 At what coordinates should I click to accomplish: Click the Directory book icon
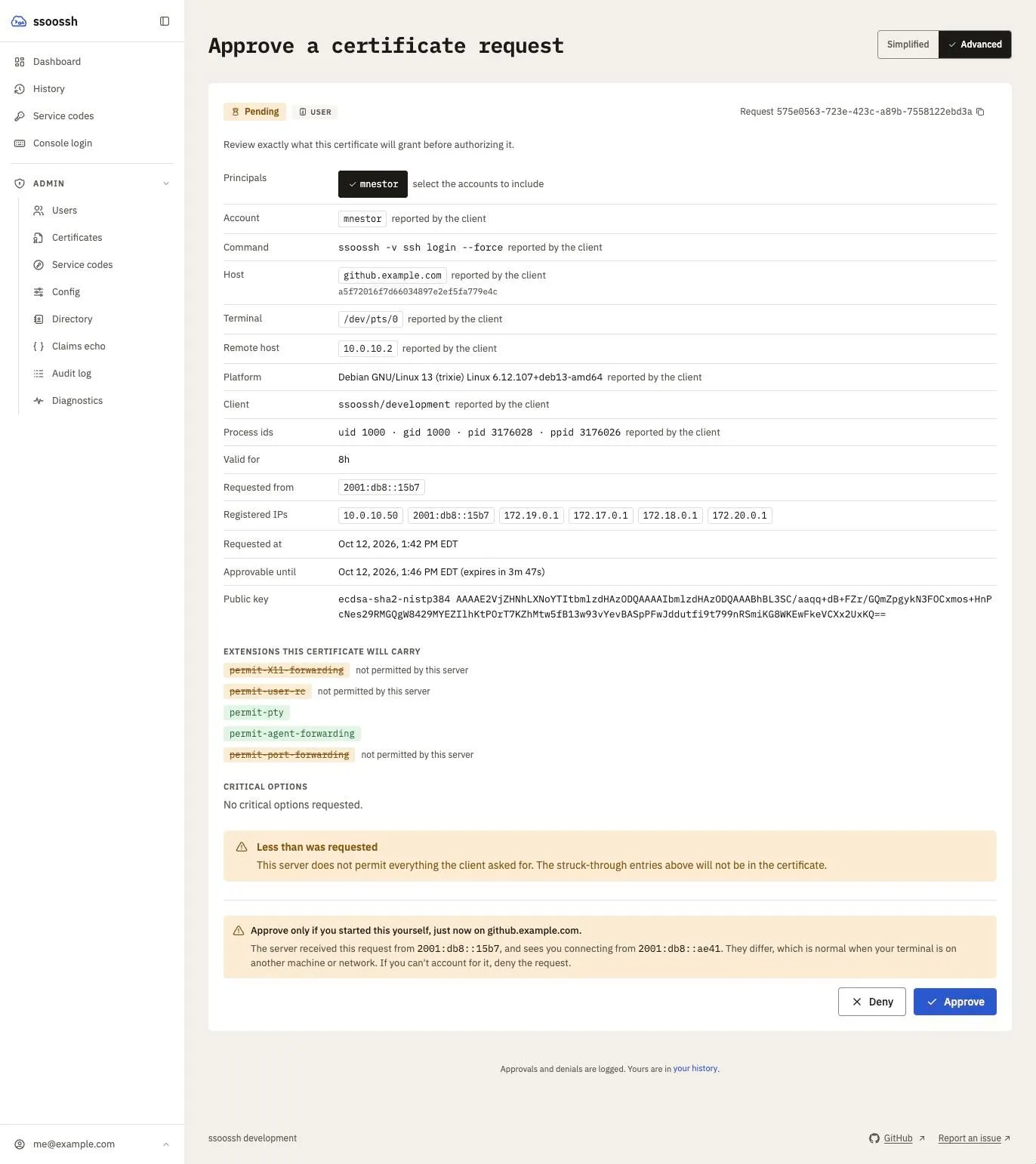click(x=39, y=319)
